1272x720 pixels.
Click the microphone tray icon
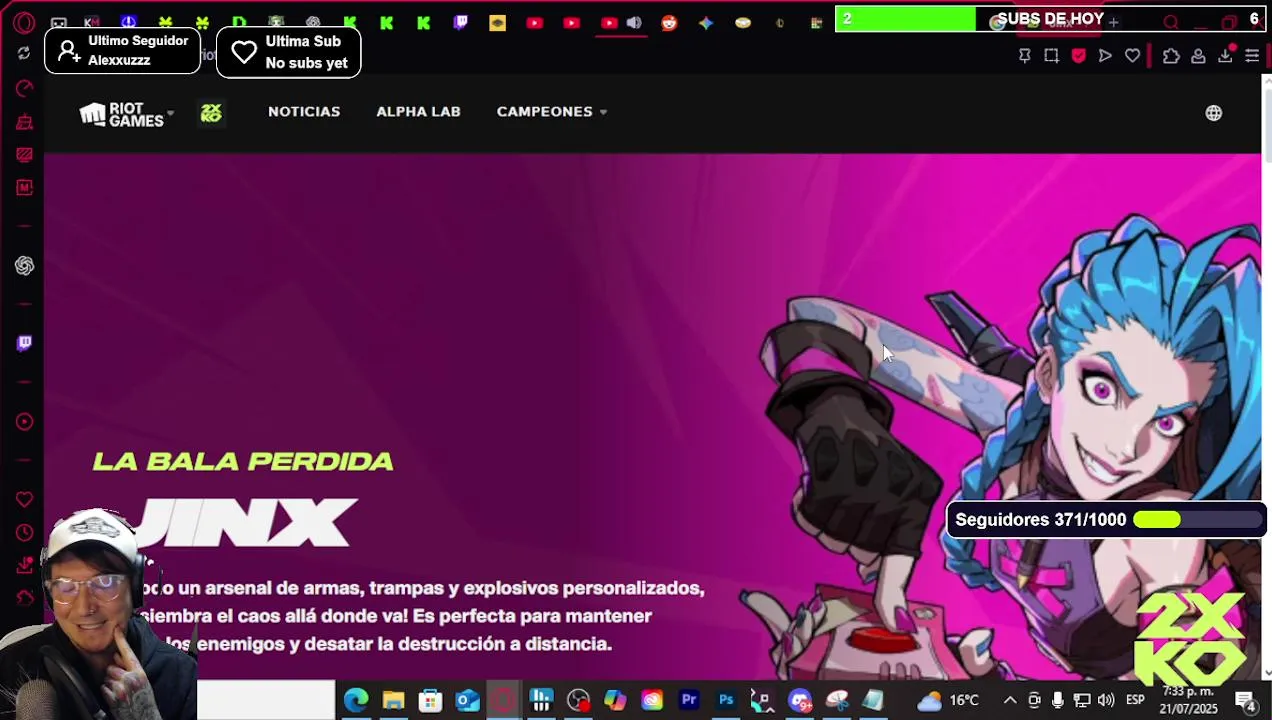(1057, 700)
